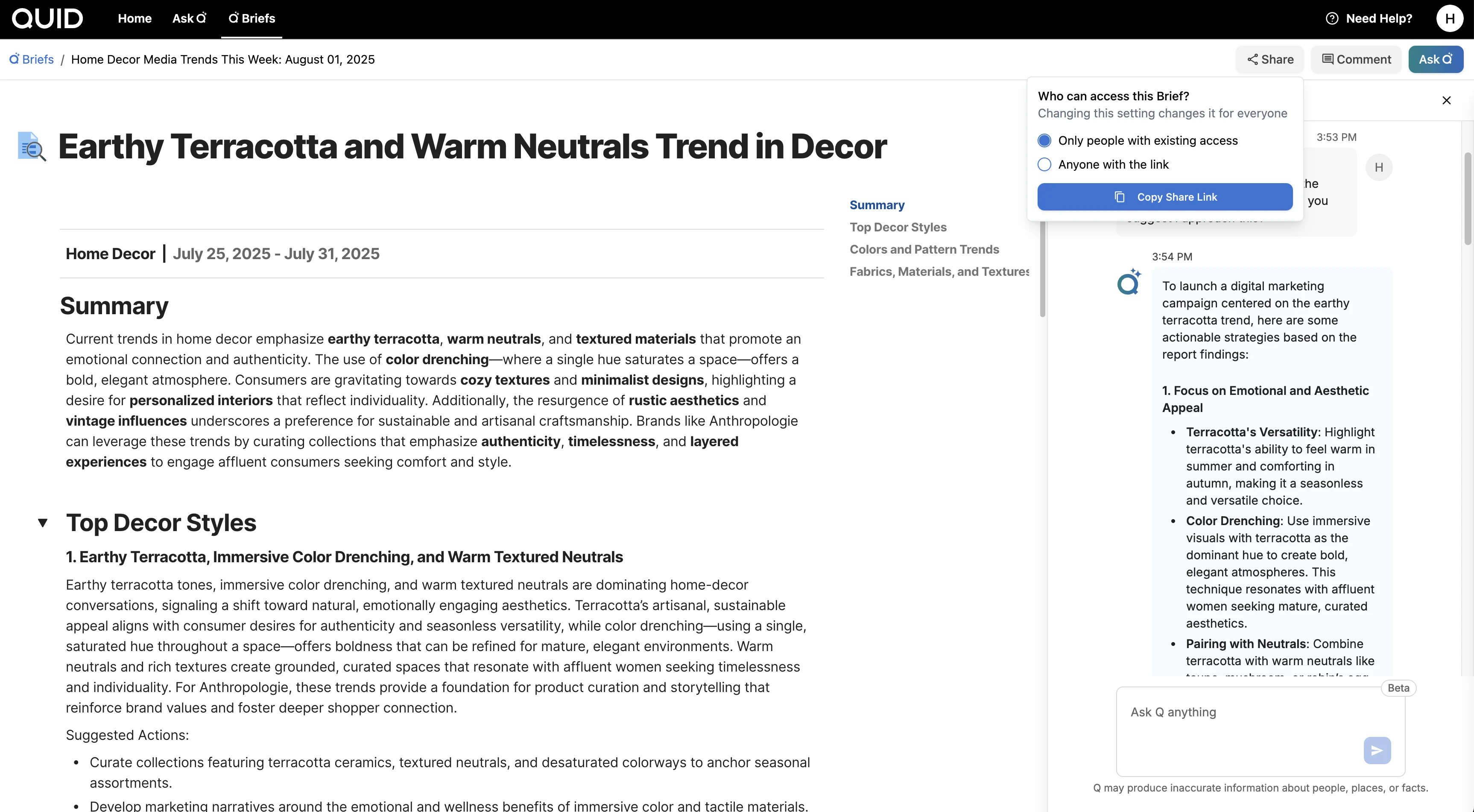This screenshot has width=1474, height=812.
Task: Click the Q assistant avatar icon
Action: pyautogui.click(x=1129, y=282)
